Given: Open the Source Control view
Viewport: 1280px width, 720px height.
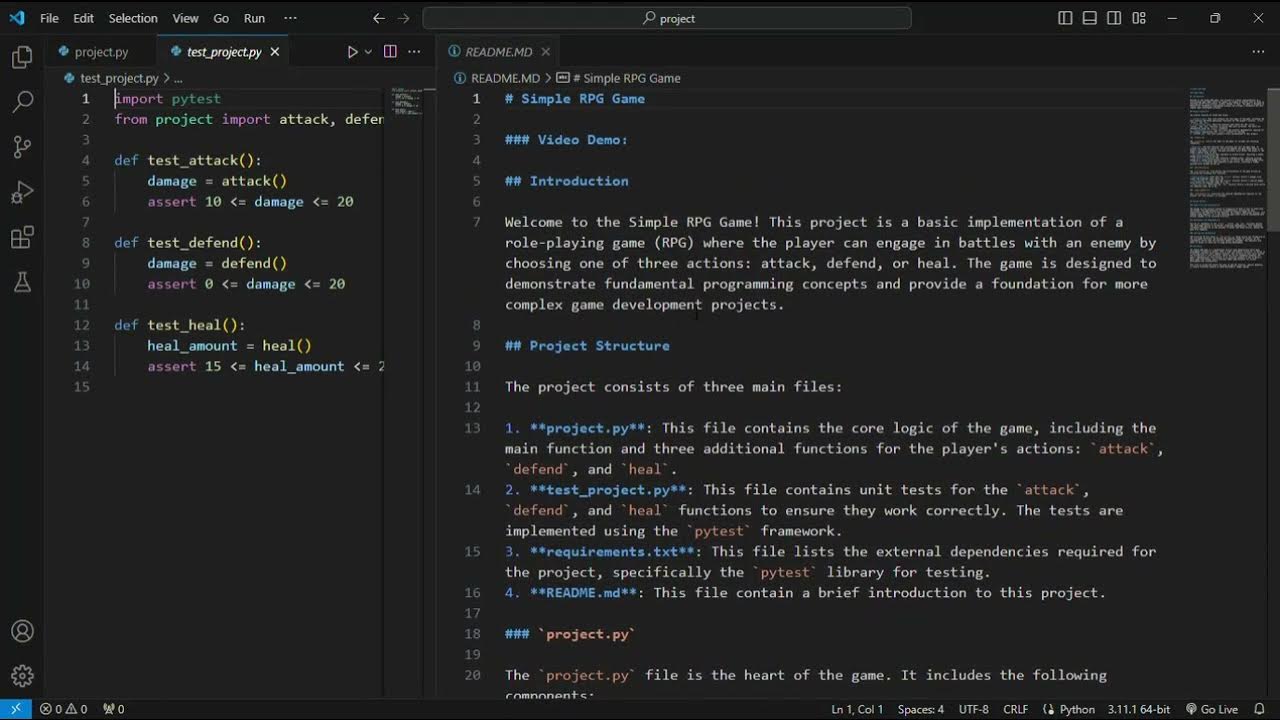Looking at the screenshot, I should pos(22,147).
